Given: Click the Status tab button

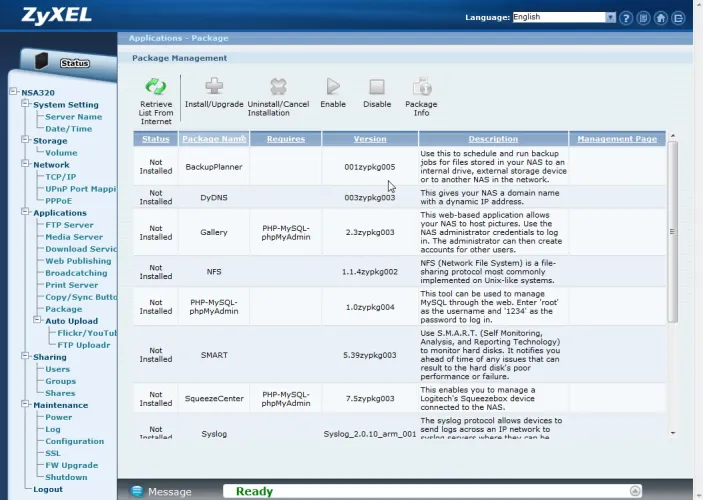Looking at the screenshot, I should click(x=75, y=63).
